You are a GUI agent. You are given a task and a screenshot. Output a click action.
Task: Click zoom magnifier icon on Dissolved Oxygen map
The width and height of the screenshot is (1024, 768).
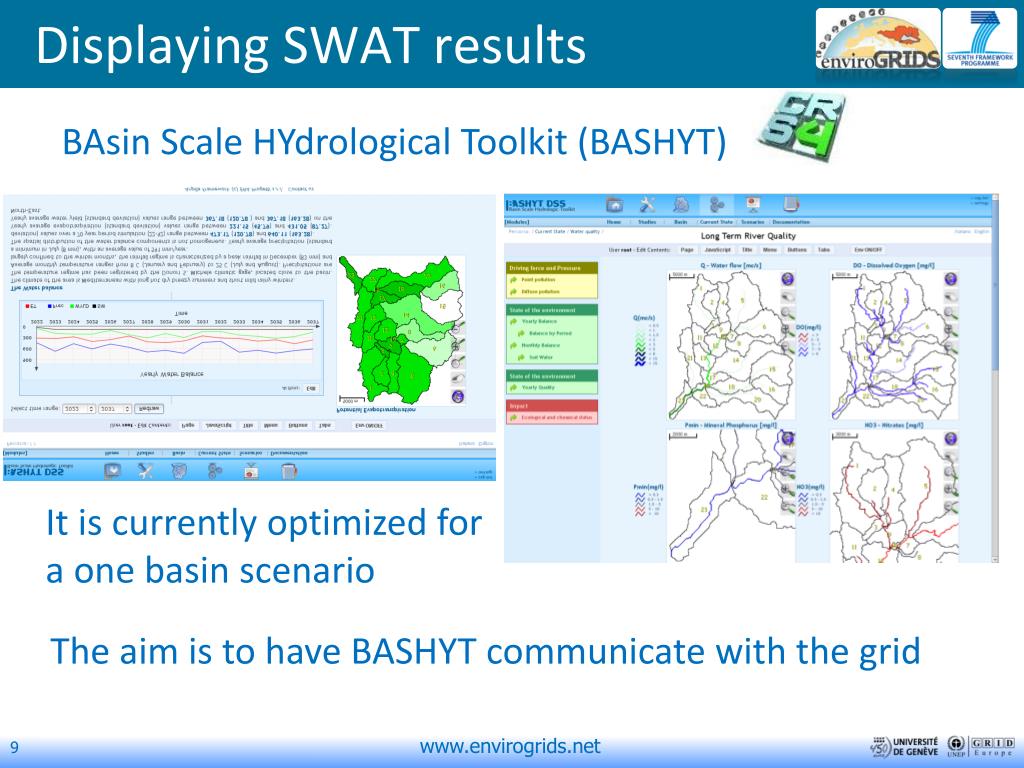[x=951, y=313]
